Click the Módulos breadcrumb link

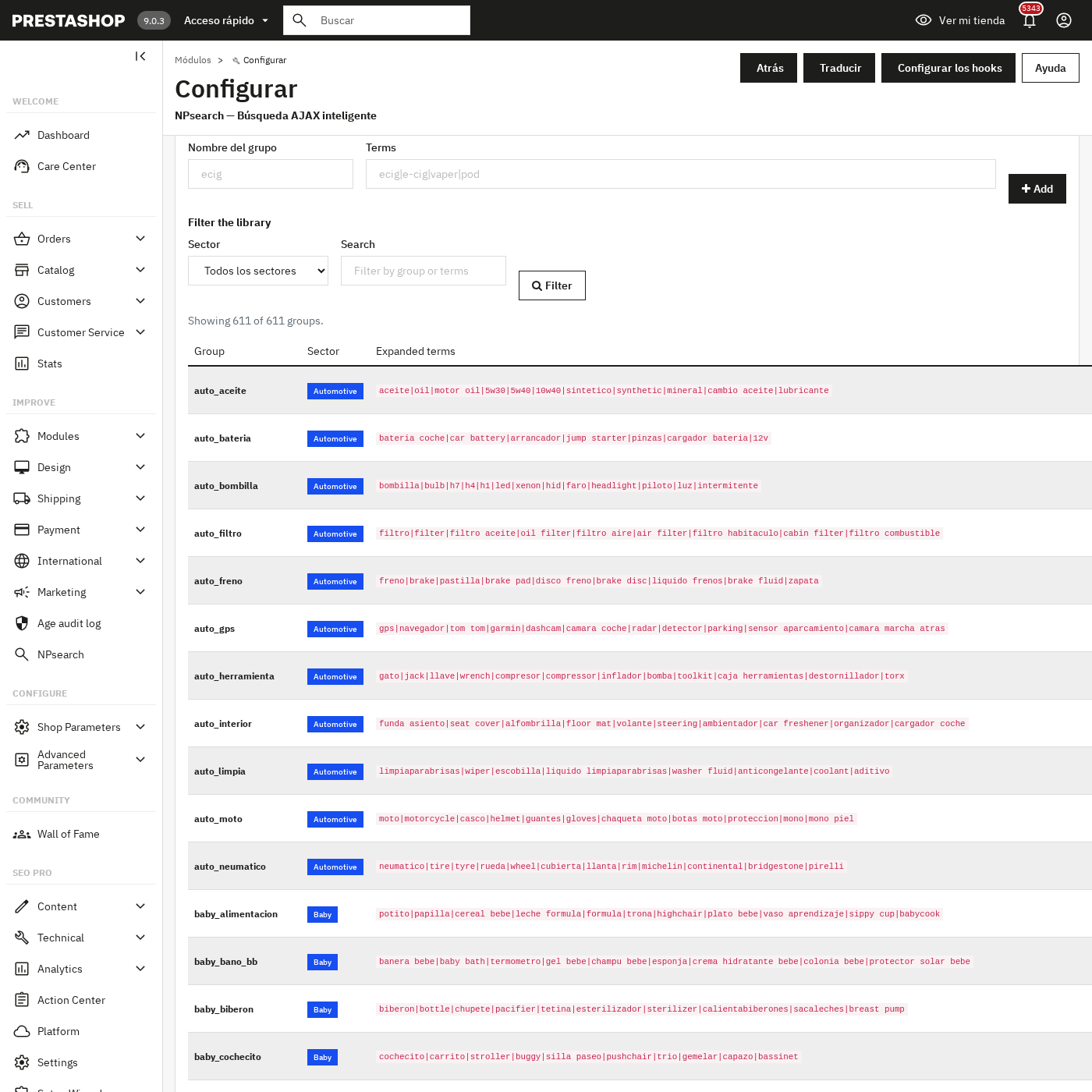point(193,60)
